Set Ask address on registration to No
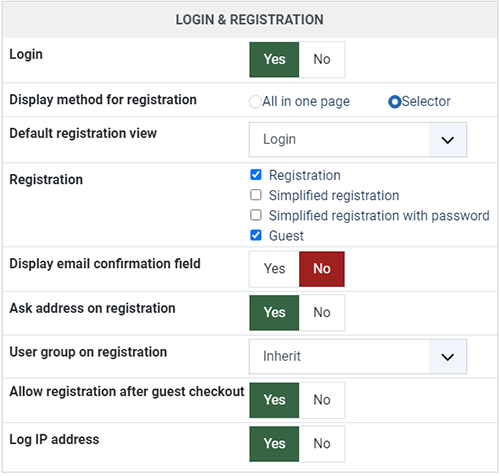The height and width of the screenshot is (476, 500). click(x=322, y=313)
